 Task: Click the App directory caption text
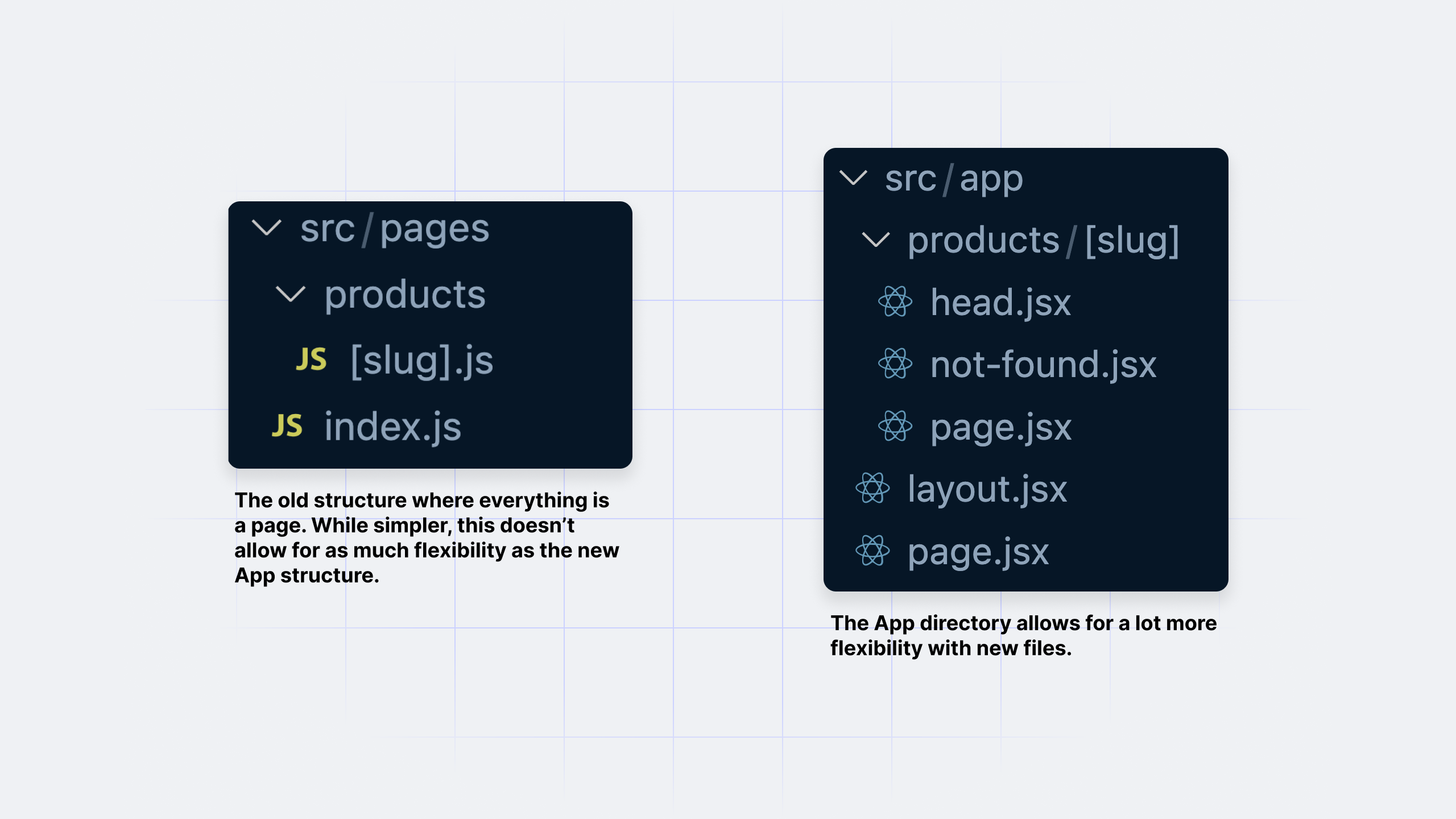click(1023, 635)
